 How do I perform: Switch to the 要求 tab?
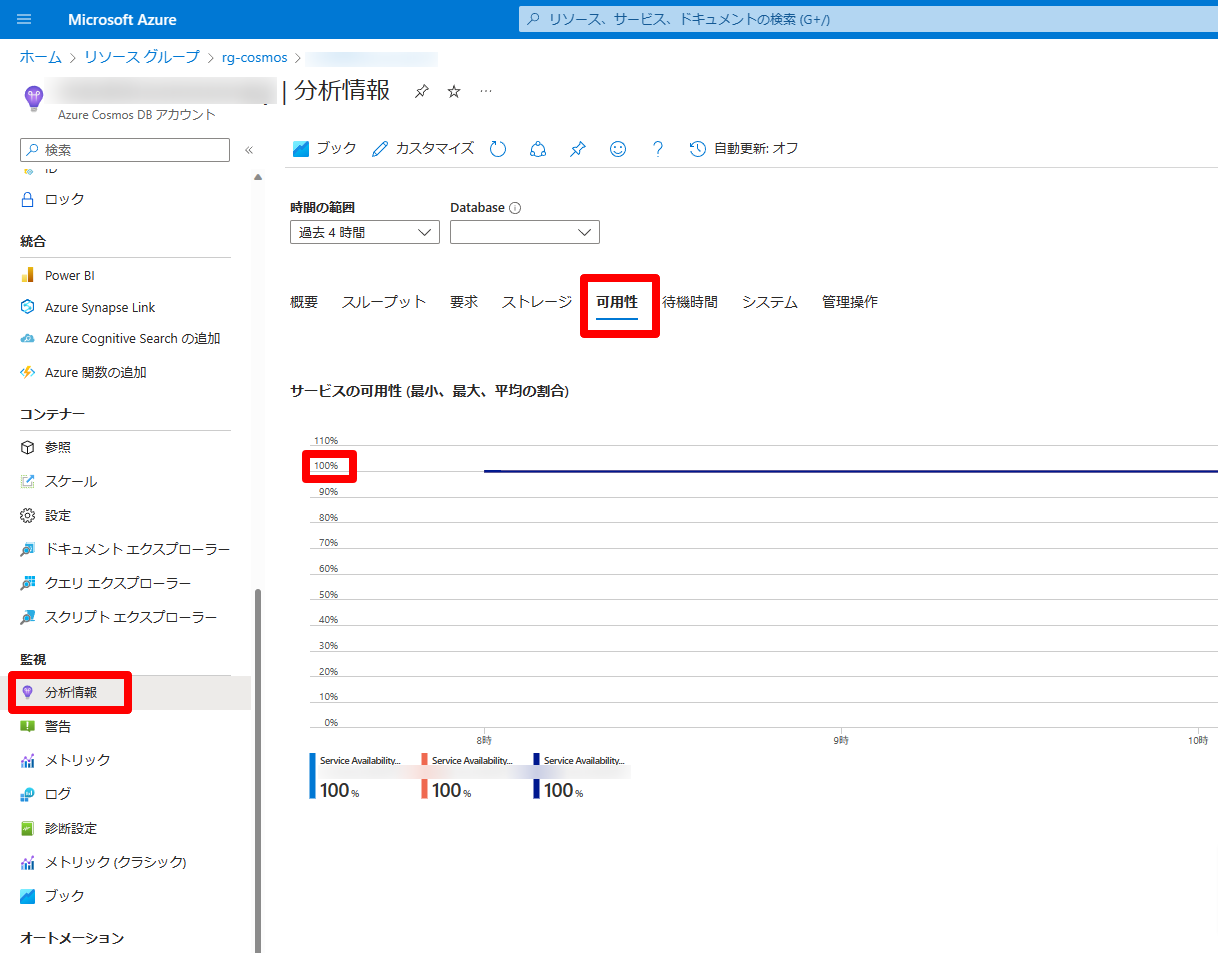(x=464, y=302)
